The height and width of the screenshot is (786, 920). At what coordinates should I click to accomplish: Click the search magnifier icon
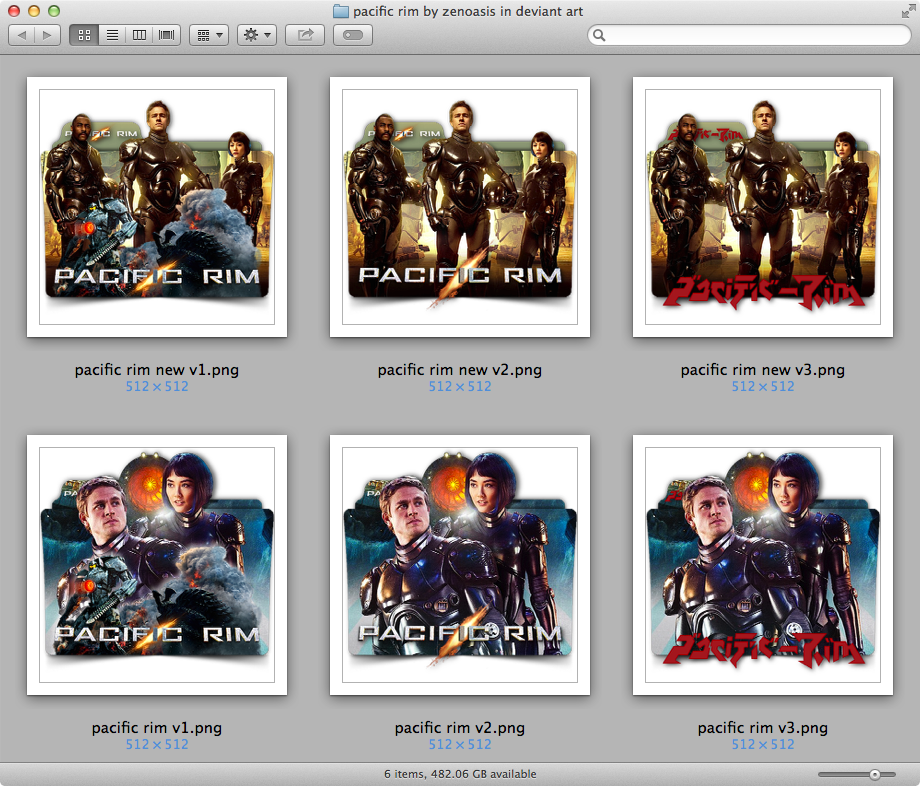coord(599,34)
